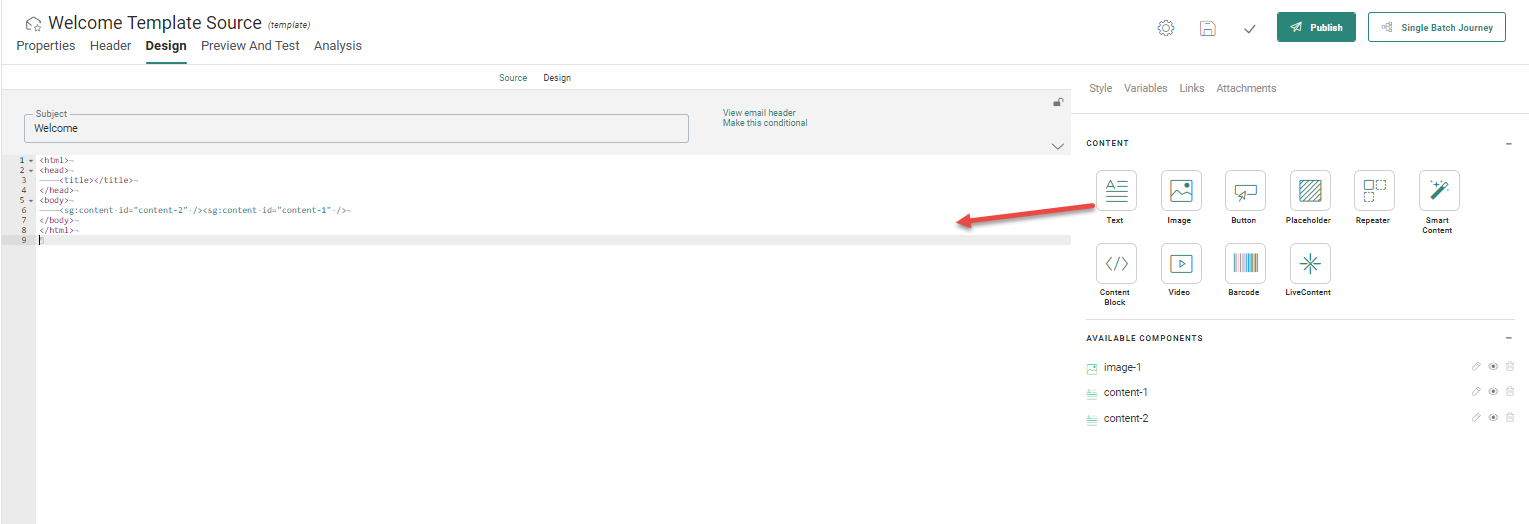
Task: Click the Publish button
Action: (1316, 27)
